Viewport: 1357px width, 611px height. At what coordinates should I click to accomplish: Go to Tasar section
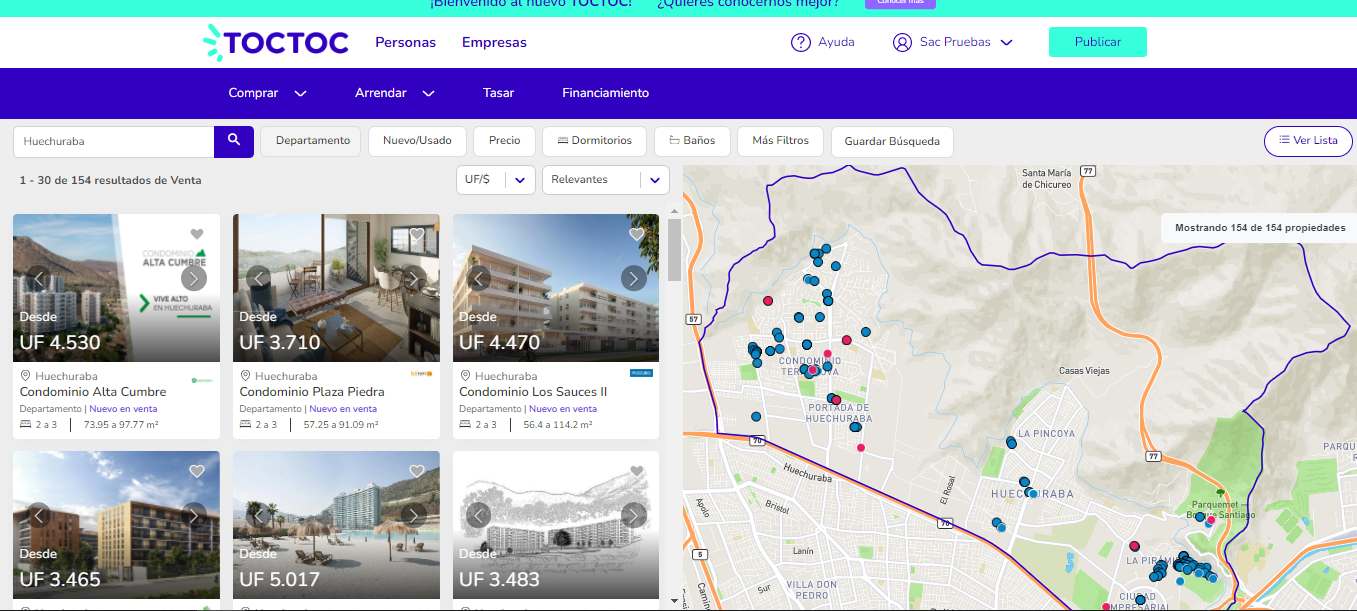pos(498,93)
